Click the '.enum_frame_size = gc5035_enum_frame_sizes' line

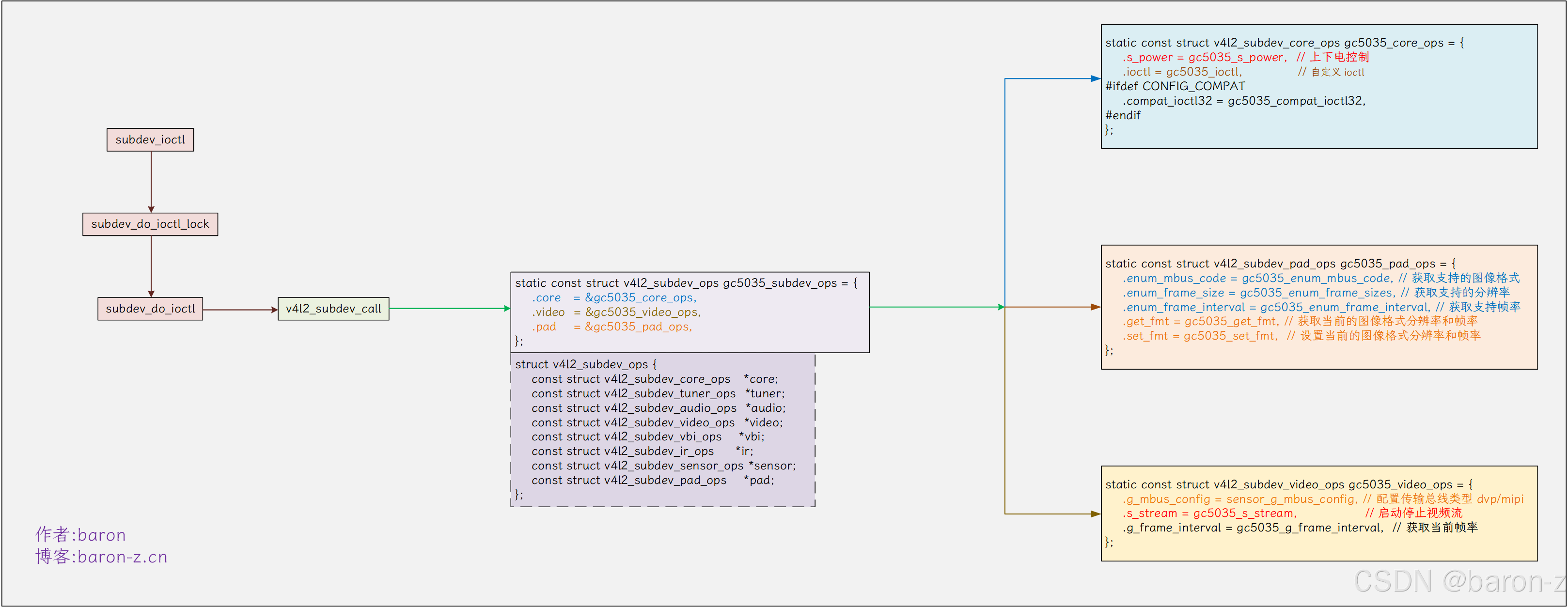(x=1316, y=293)
